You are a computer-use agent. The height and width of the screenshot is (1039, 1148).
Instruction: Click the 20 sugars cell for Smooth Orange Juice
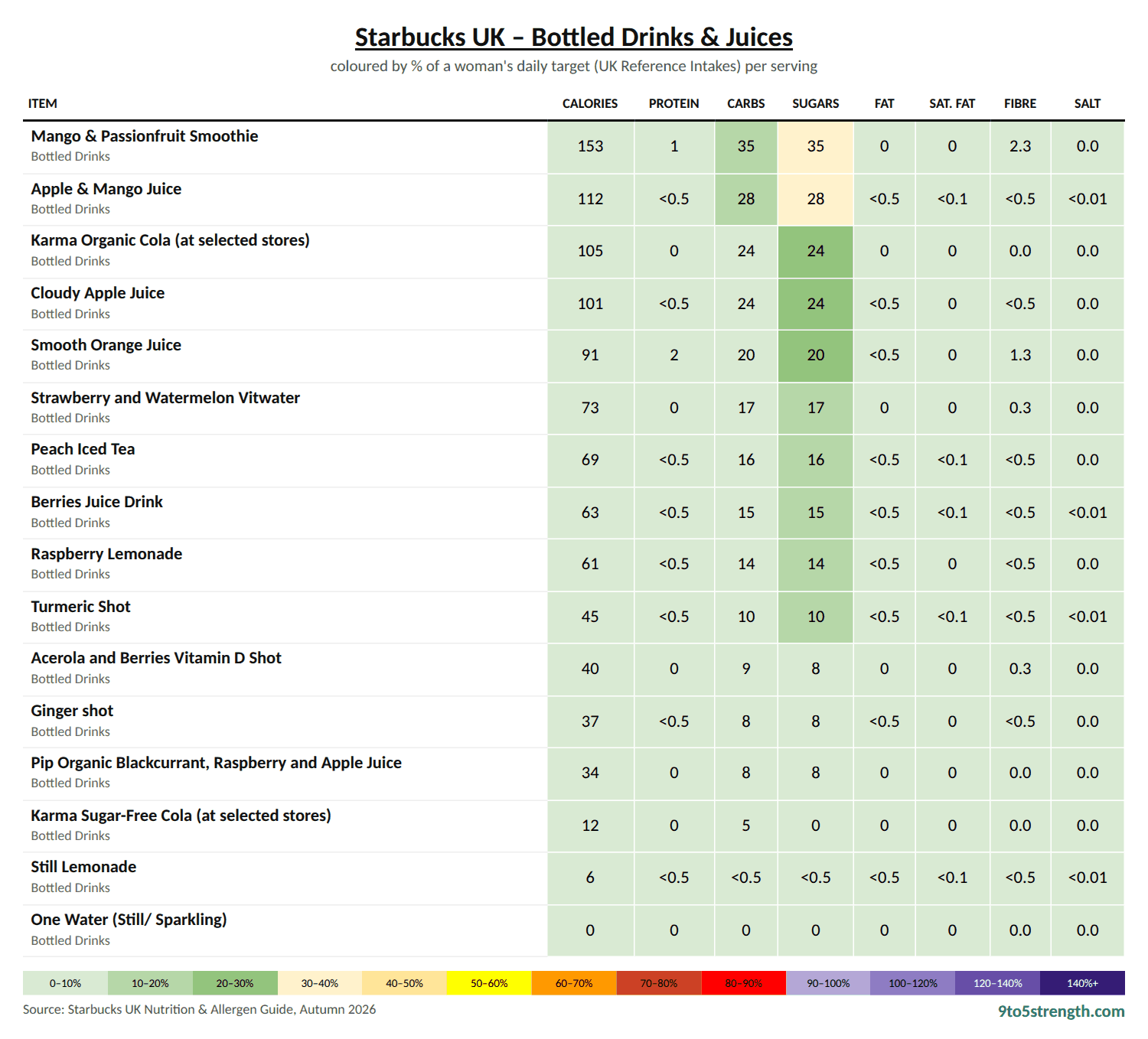(816, 355)
